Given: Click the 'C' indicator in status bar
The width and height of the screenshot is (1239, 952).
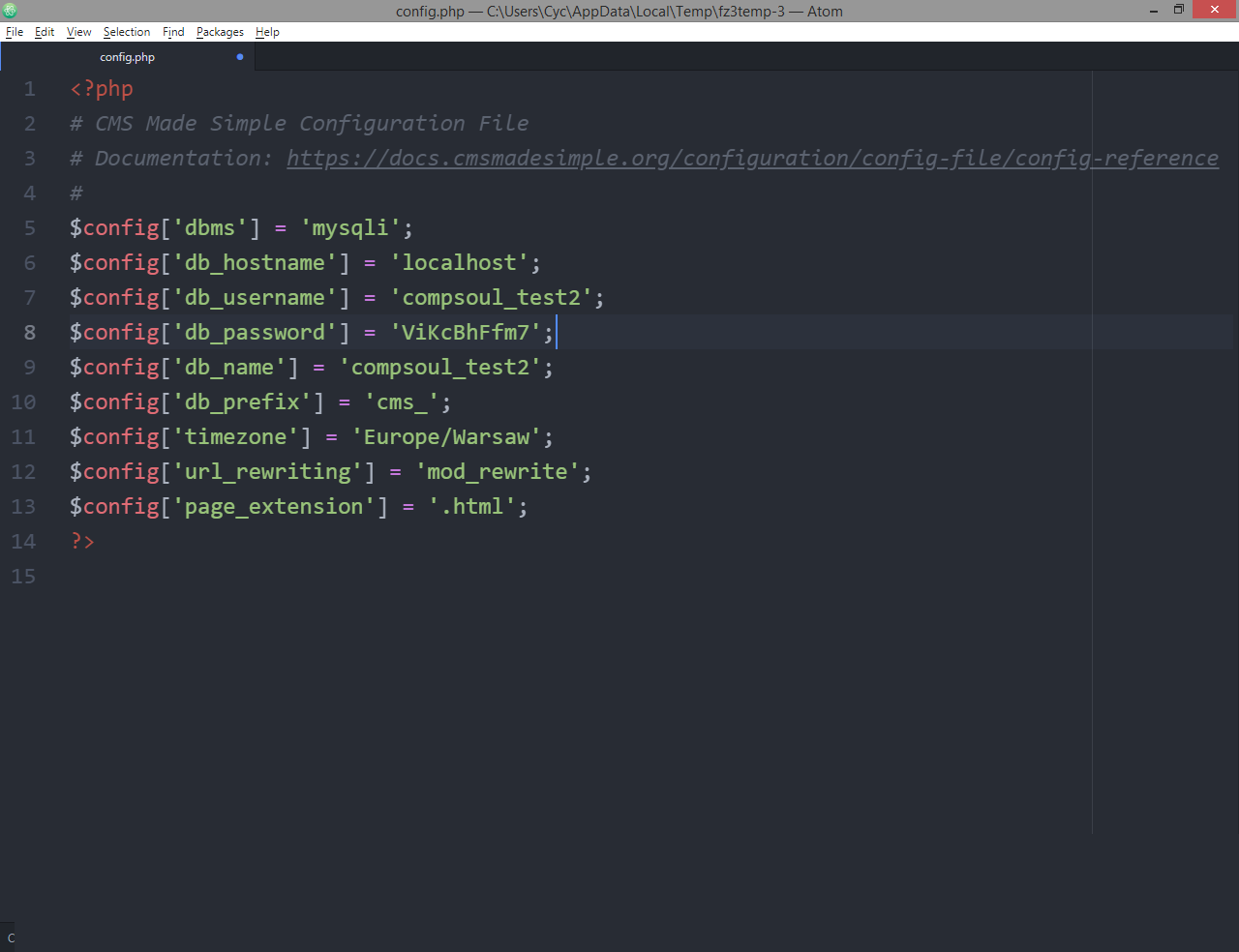Looking at the screenshot, I should 10,937.
